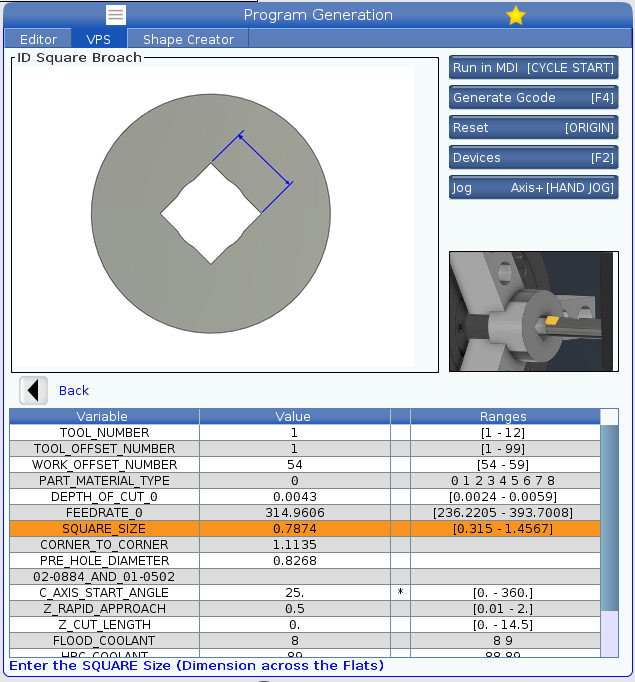Click the Jog Axis+ button
The width and height of the screenshot is (635, 682).
533,187
